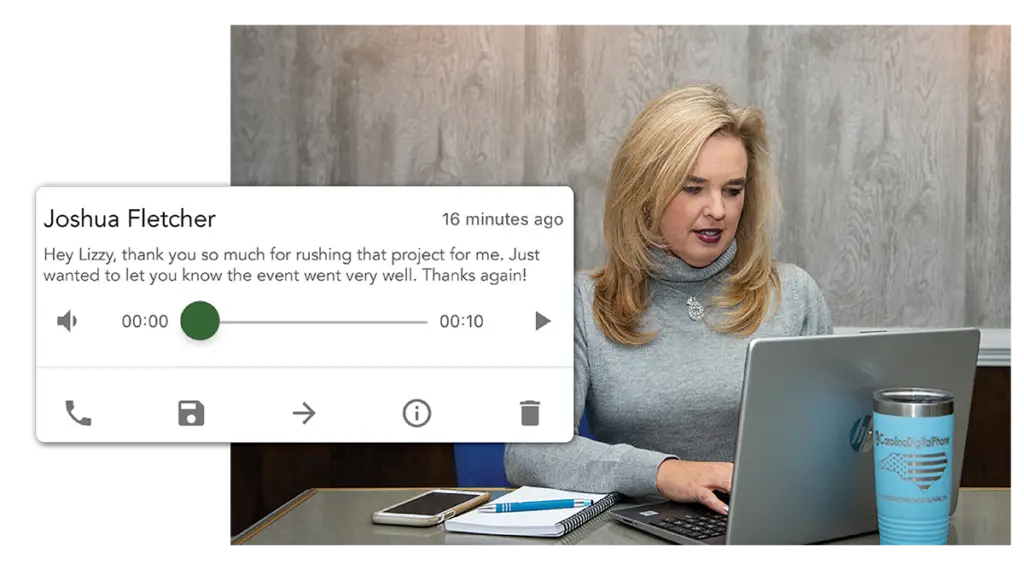Select the caller name Joshua Fletcher

[x=129, y=219]
